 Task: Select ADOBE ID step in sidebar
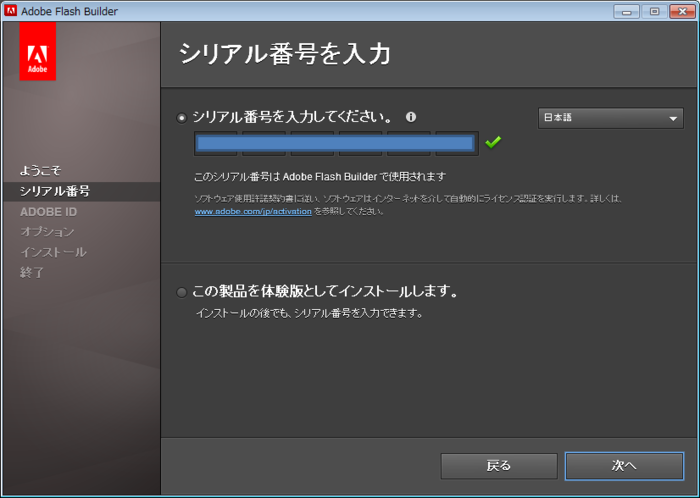pyautogui.click(x=48, y=212)
